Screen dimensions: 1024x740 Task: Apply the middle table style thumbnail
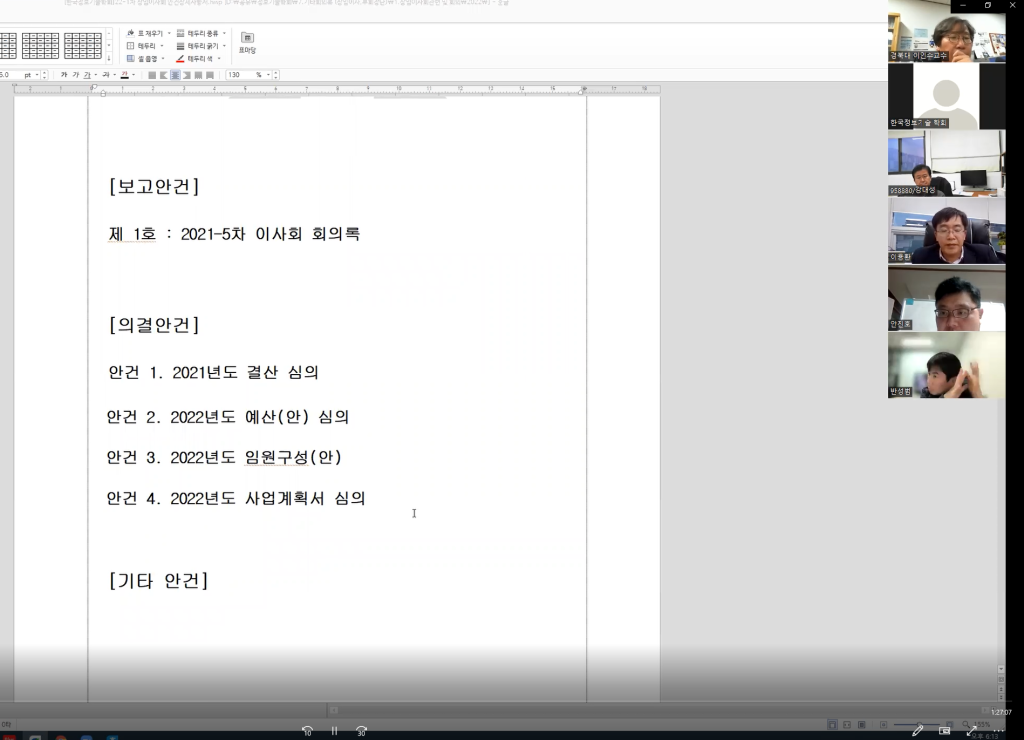[40, 46]
